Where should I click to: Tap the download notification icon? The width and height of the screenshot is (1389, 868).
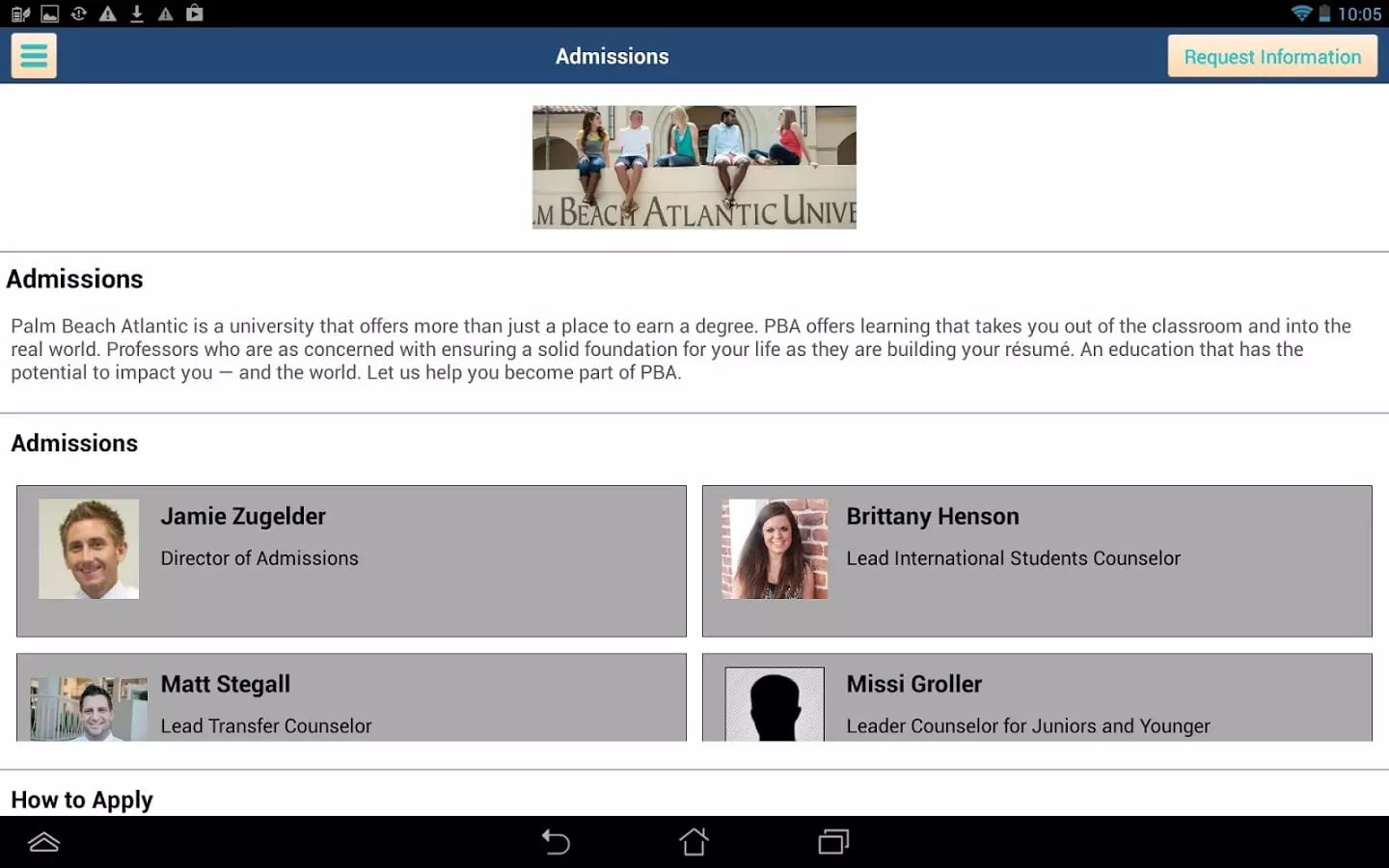click(x=137, y=14)
